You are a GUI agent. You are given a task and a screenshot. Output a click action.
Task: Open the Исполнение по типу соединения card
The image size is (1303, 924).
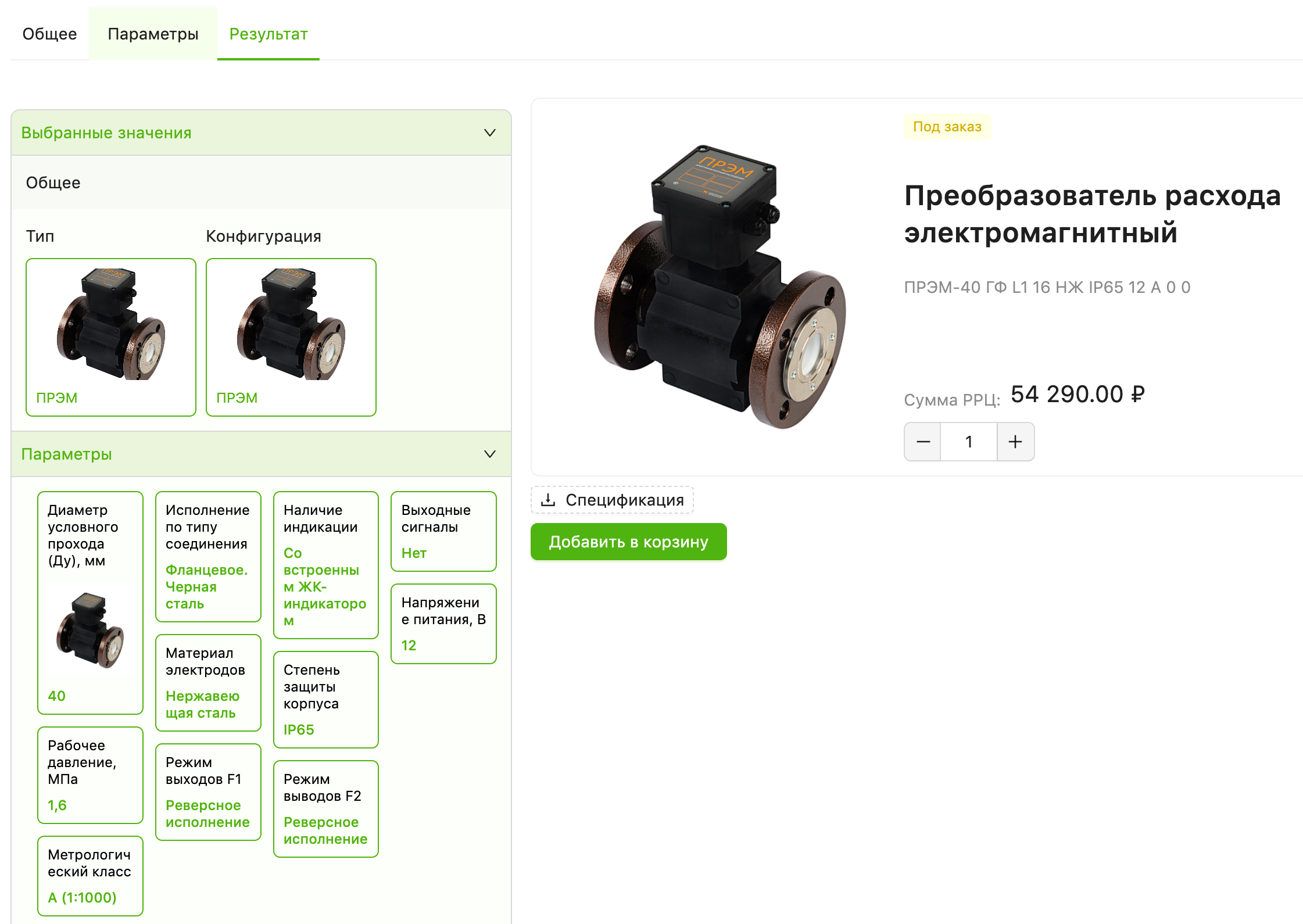[x=208, y=557]
